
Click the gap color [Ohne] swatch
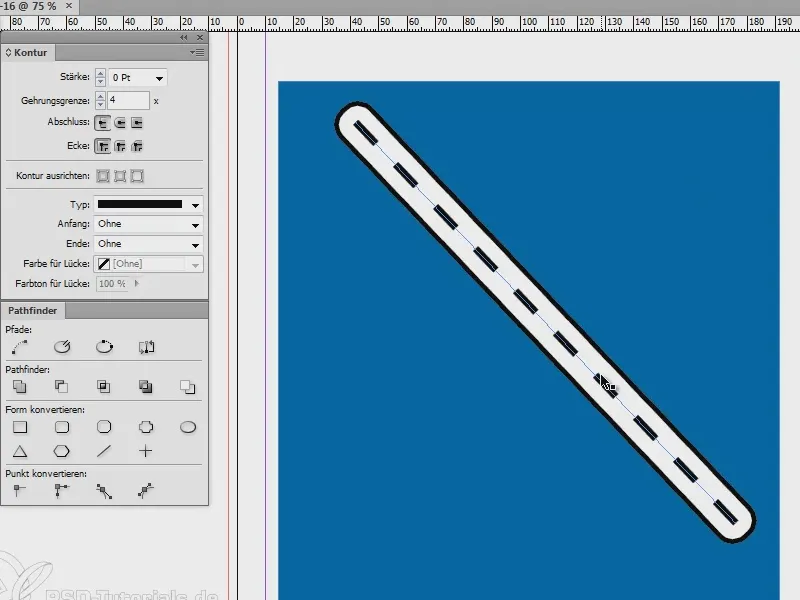tap(104, 264)
